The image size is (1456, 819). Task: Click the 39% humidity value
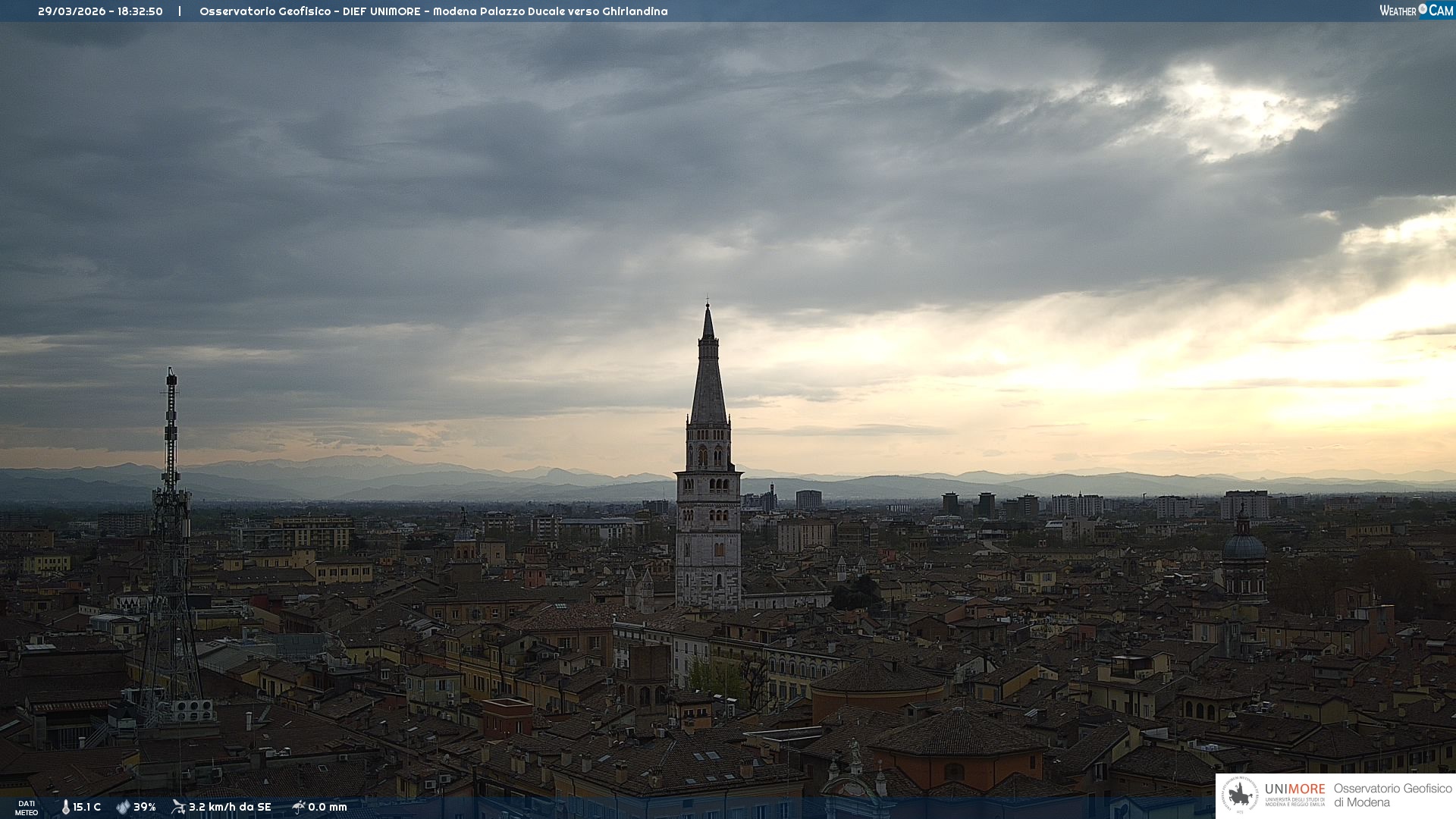tap(144, 807)
